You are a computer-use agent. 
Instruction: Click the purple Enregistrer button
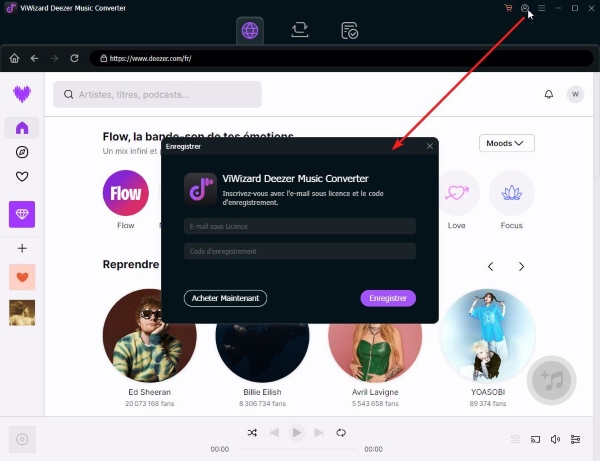388,298
